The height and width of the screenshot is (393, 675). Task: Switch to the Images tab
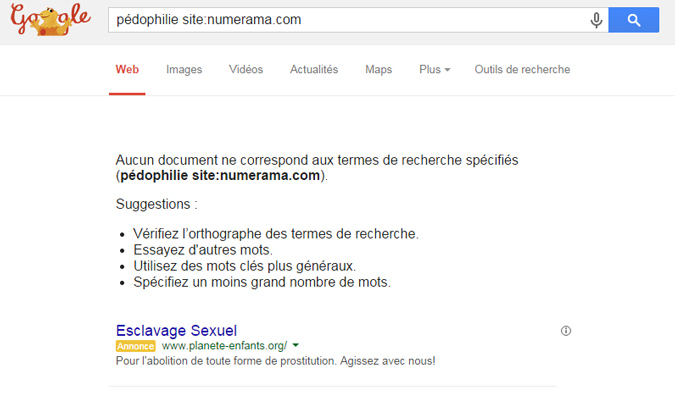point(184,69)
